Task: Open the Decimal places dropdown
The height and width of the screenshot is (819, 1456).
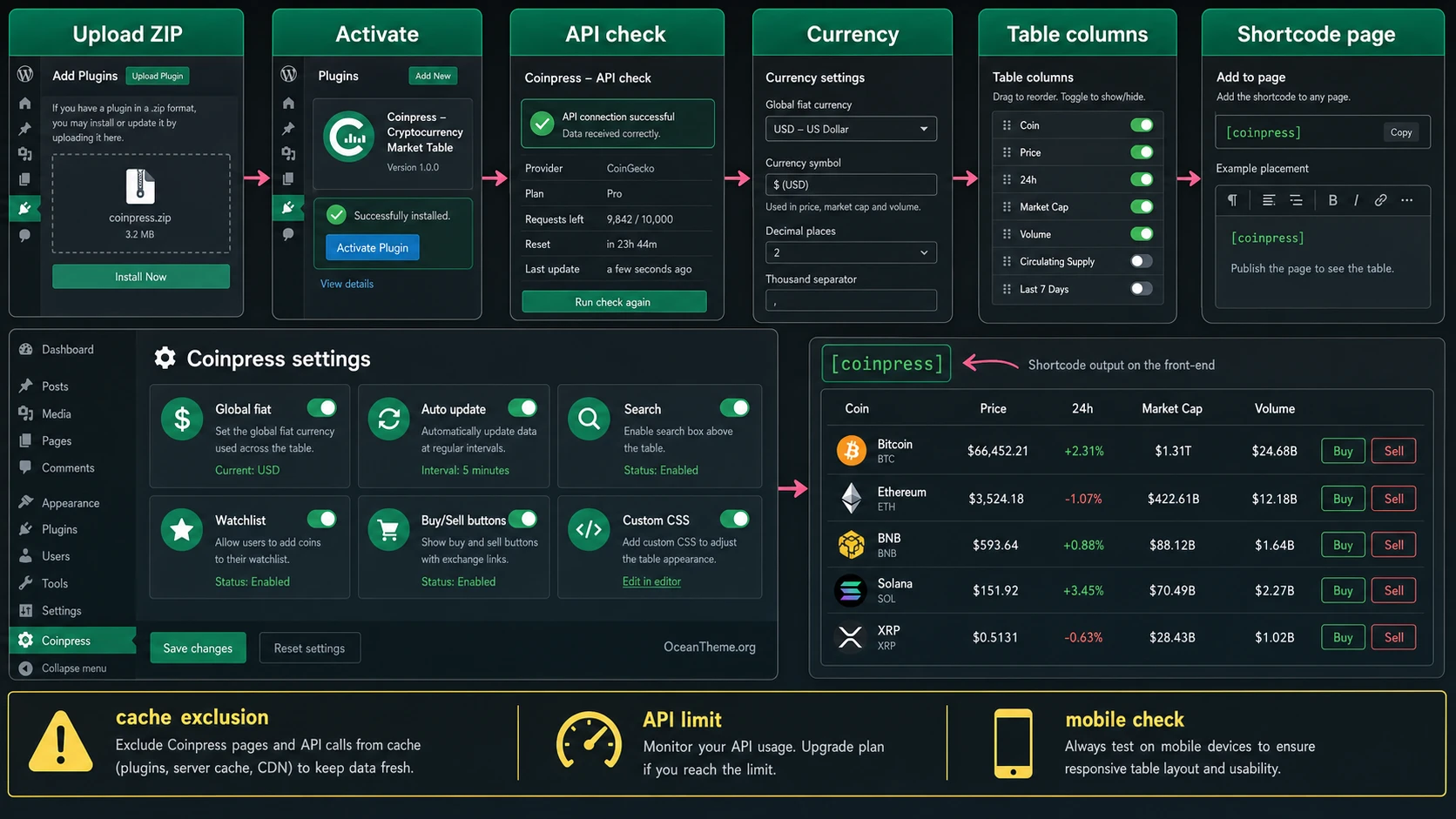Action: 851,252
